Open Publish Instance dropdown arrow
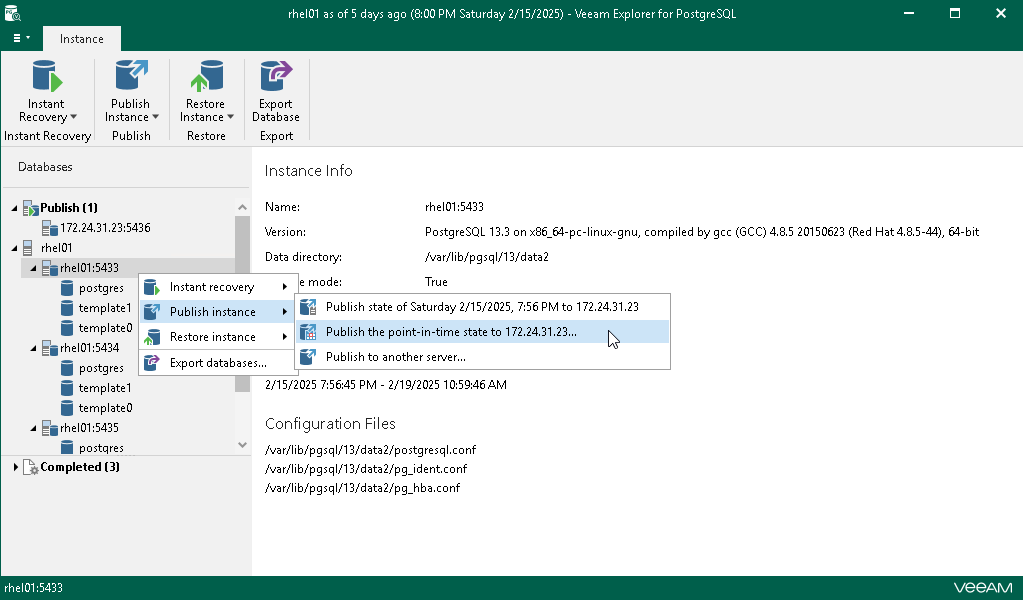This screenshot has width=1023, height=600. click(155, 117)
